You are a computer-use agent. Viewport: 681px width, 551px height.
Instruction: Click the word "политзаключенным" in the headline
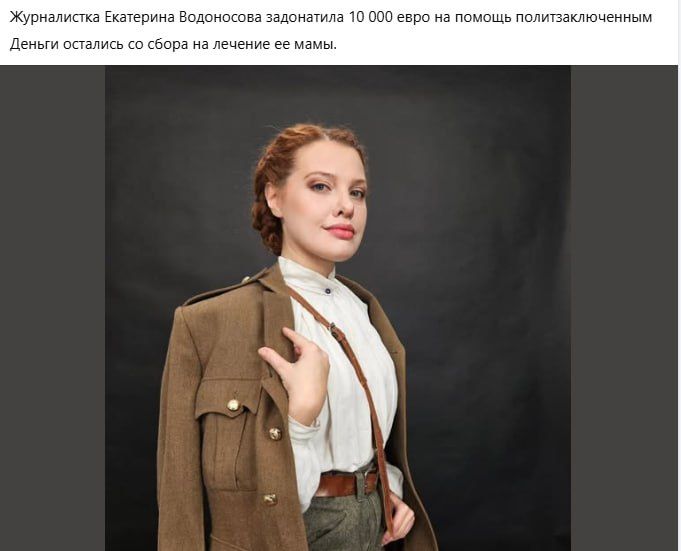coord(584,18)
